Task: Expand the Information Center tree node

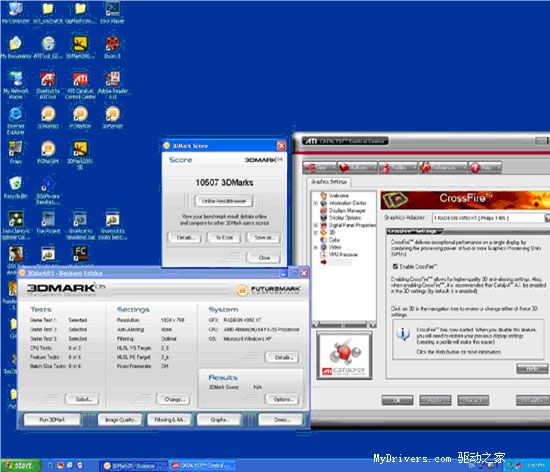Action: tap(315, 203)
